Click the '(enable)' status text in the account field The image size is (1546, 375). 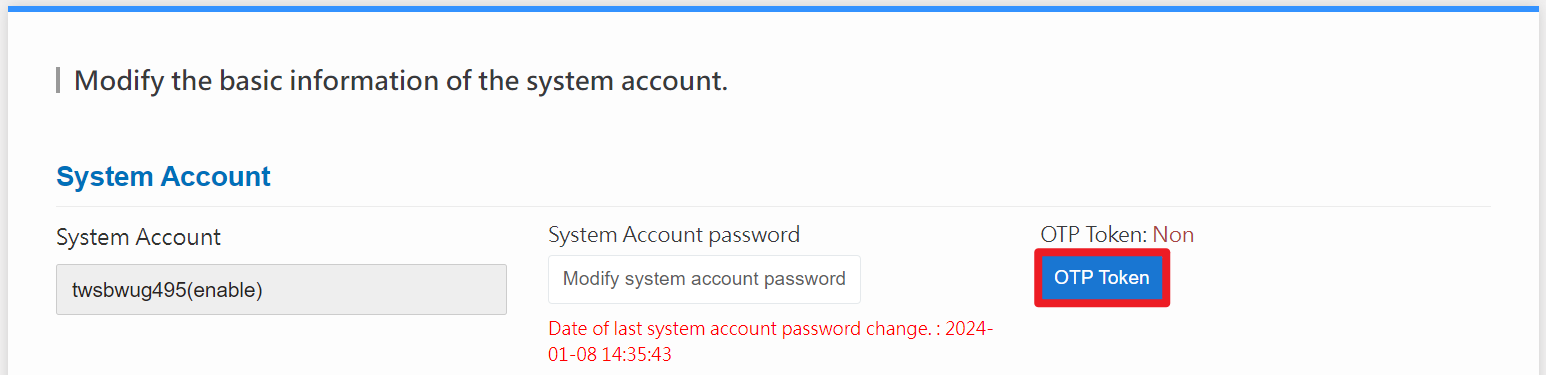(x=224, y=291)
